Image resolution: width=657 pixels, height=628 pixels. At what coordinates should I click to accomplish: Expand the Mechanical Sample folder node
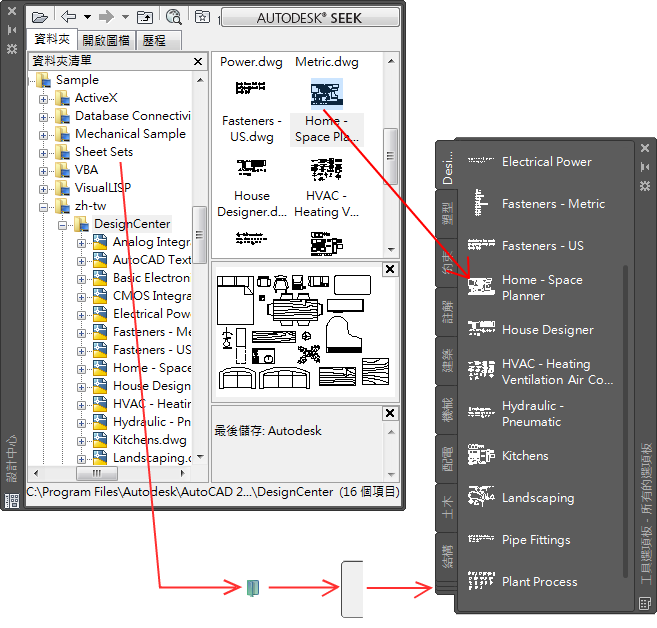coord(43,135)
